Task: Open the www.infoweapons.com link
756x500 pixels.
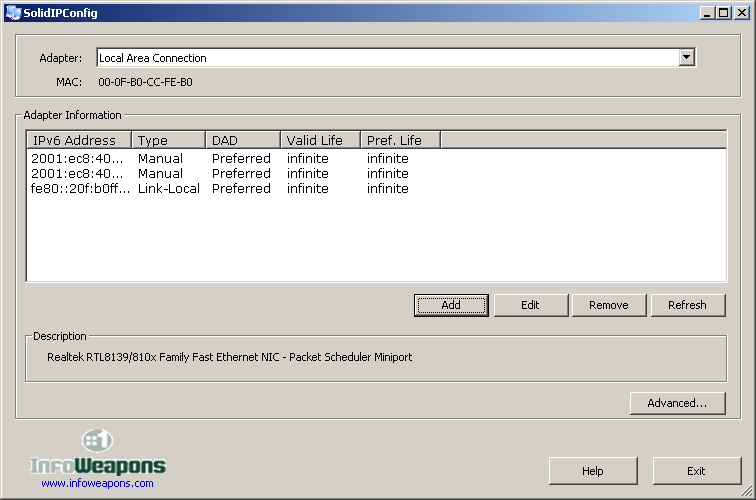Action: click(97, 483)
